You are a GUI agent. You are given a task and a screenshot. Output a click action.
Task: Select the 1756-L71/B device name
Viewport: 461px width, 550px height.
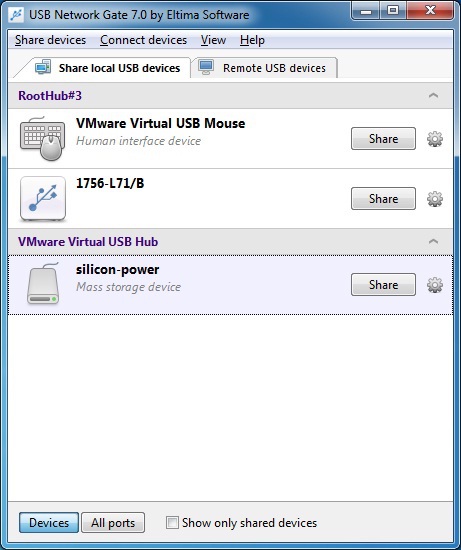tap(110, 183)
